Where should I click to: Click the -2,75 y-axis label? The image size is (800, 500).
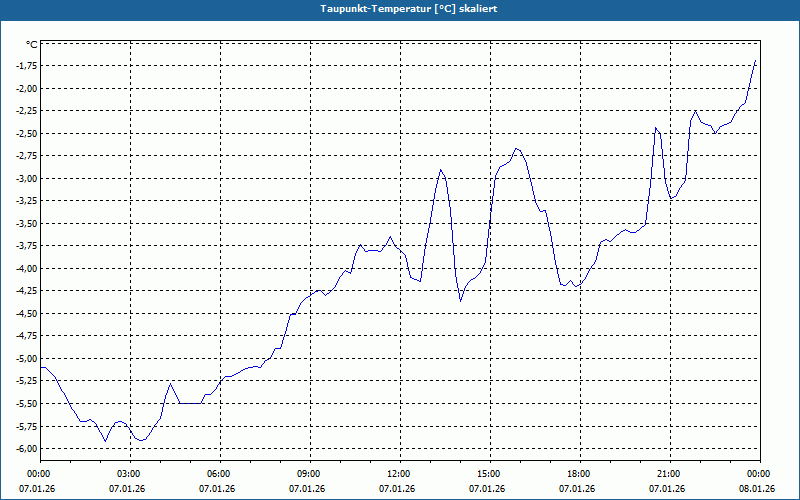[28, 156]
